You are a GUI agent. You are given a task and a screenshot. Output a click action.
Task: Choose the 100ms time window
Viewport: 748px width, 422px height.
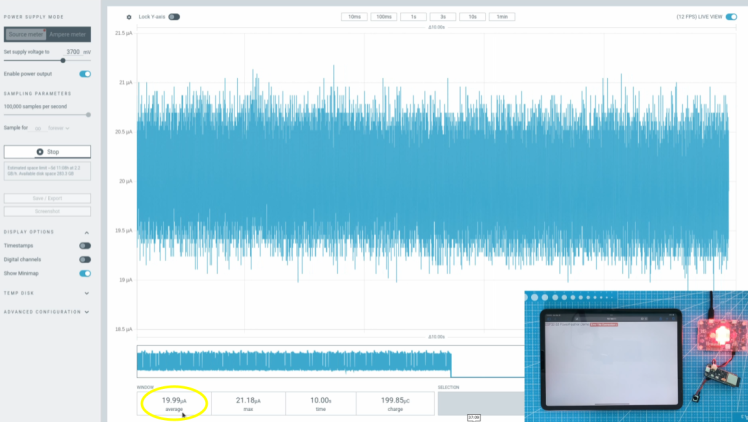(384, 17)
